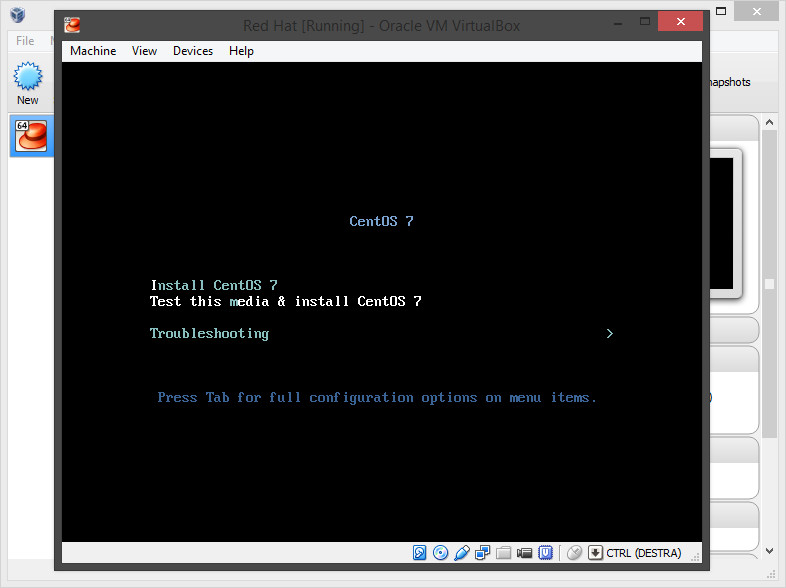
Task: Click the CPU virtualization status icon
Action: pyautogui.click(x=545, y=553)
